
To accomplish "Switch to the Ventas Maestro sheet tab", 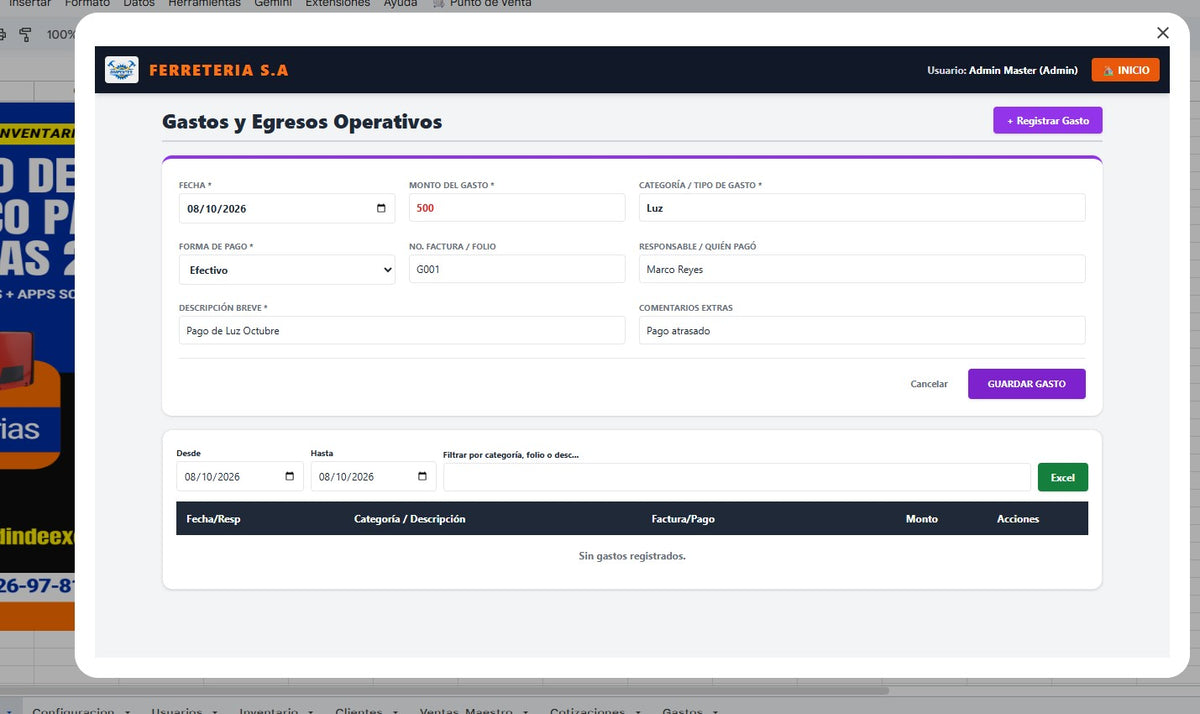I will pos(466,710).
